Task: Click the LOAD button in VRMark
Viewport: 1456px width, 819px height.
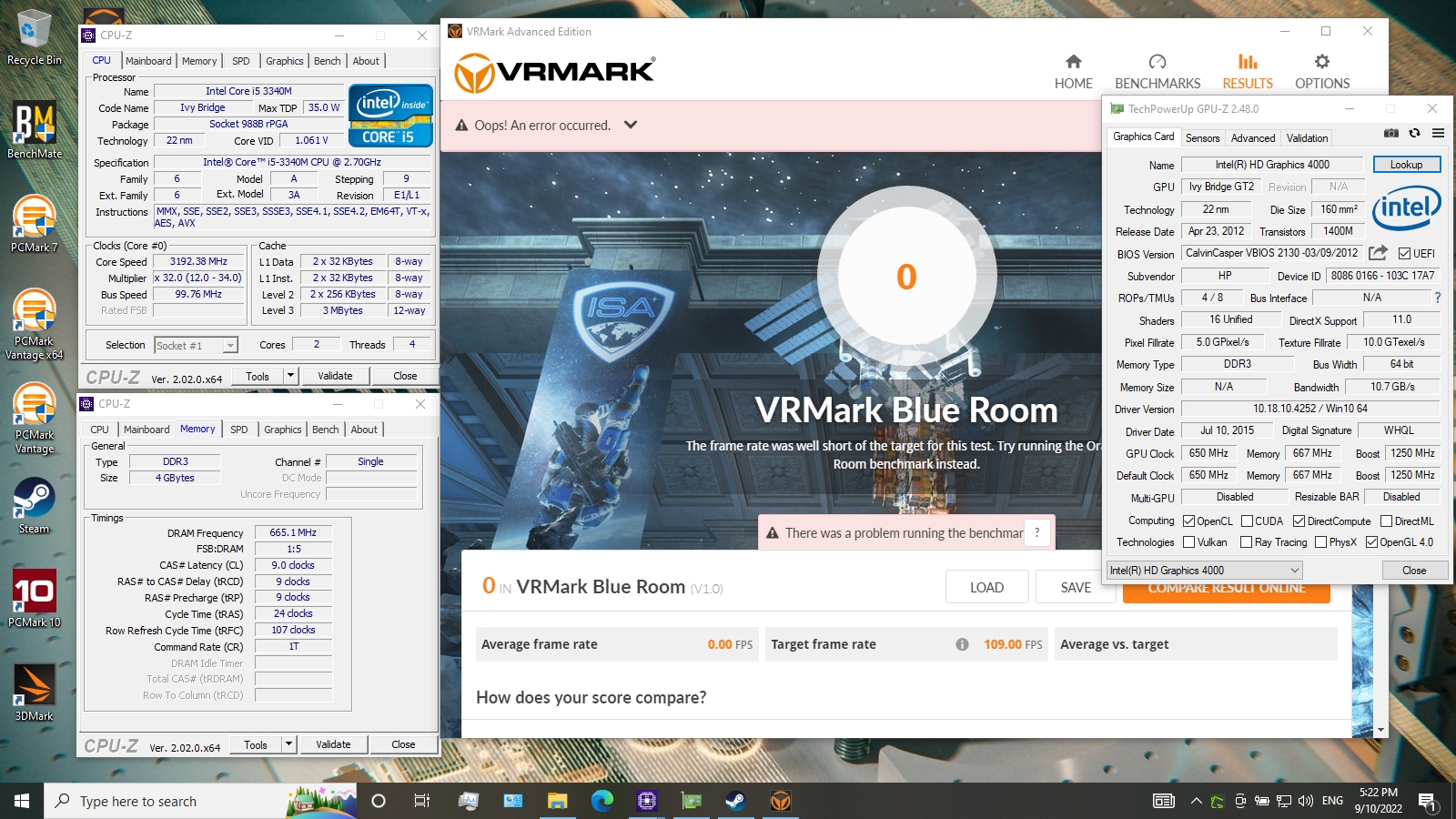Action: click(986, 587)
